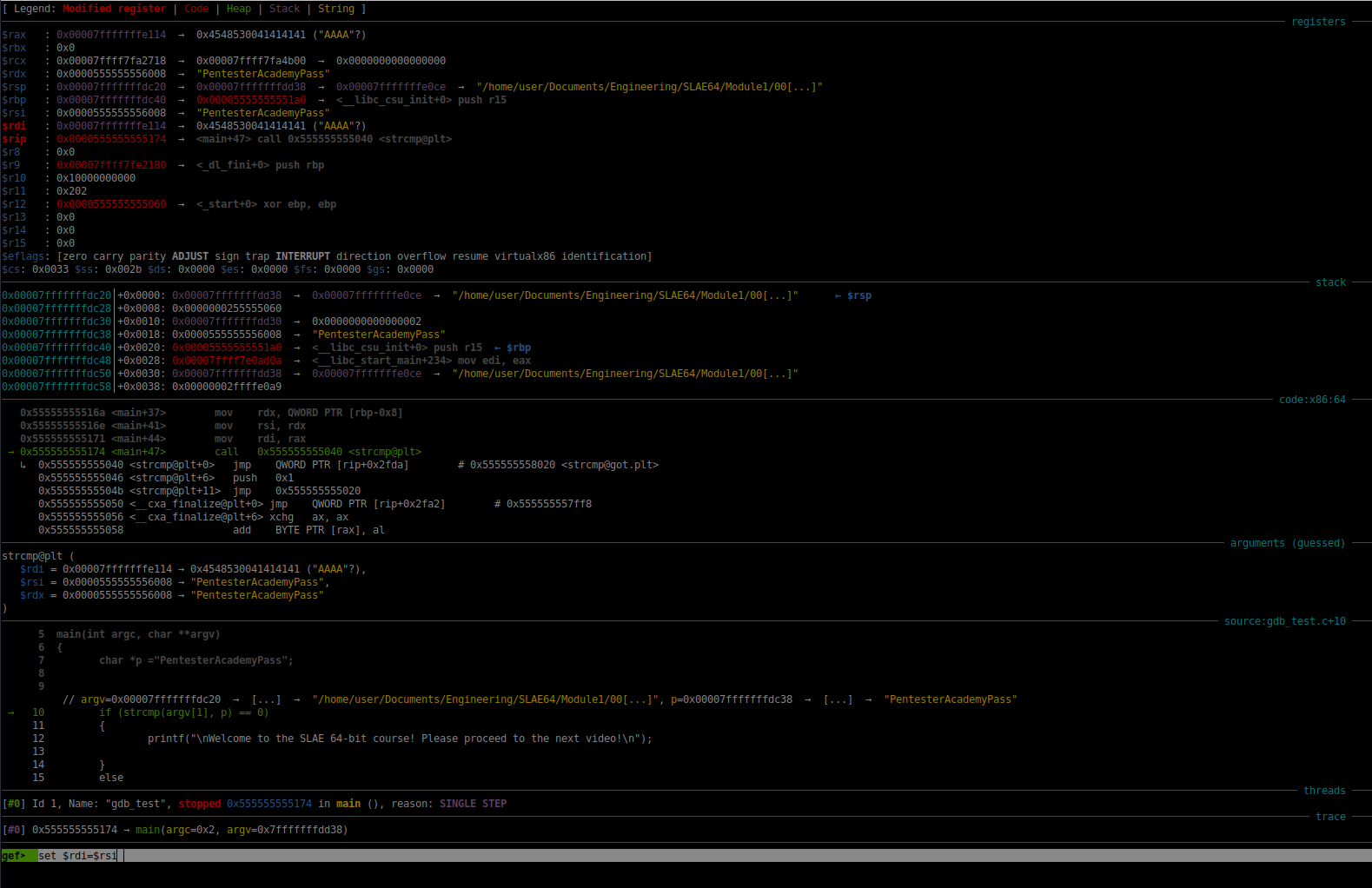Click the 'stack' section title
Viewport: 1372px width, 888px height.
click(x=1330, y=282)
